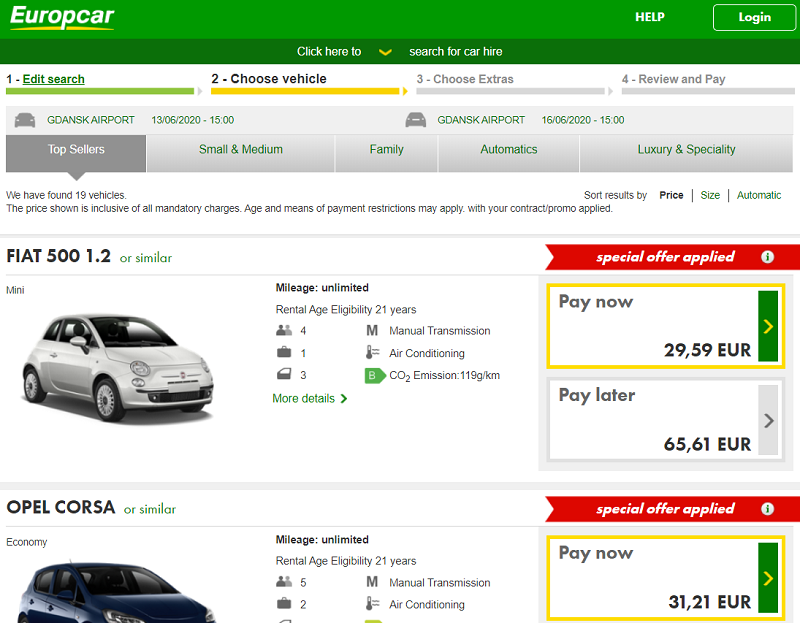Click the FIAT 500 1.2 title
The image size is (800, 623).
click(58, 256)
